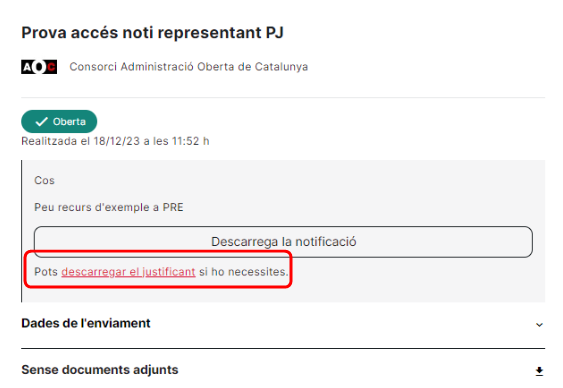
Task: Click the divider line below Dades de l'enviament
Action: (x=283, y=348)
